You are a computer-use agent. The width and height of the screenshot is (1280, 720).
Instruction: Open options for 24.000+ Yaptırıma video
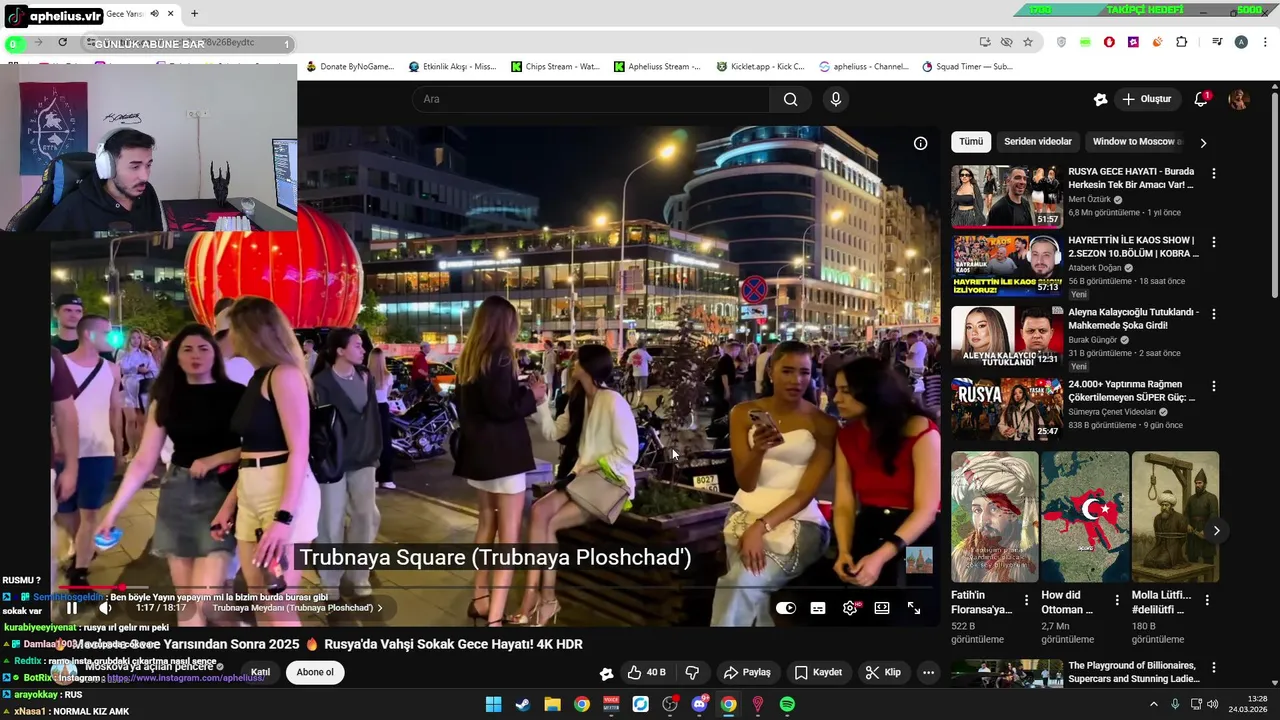(x=1214, y=386)
